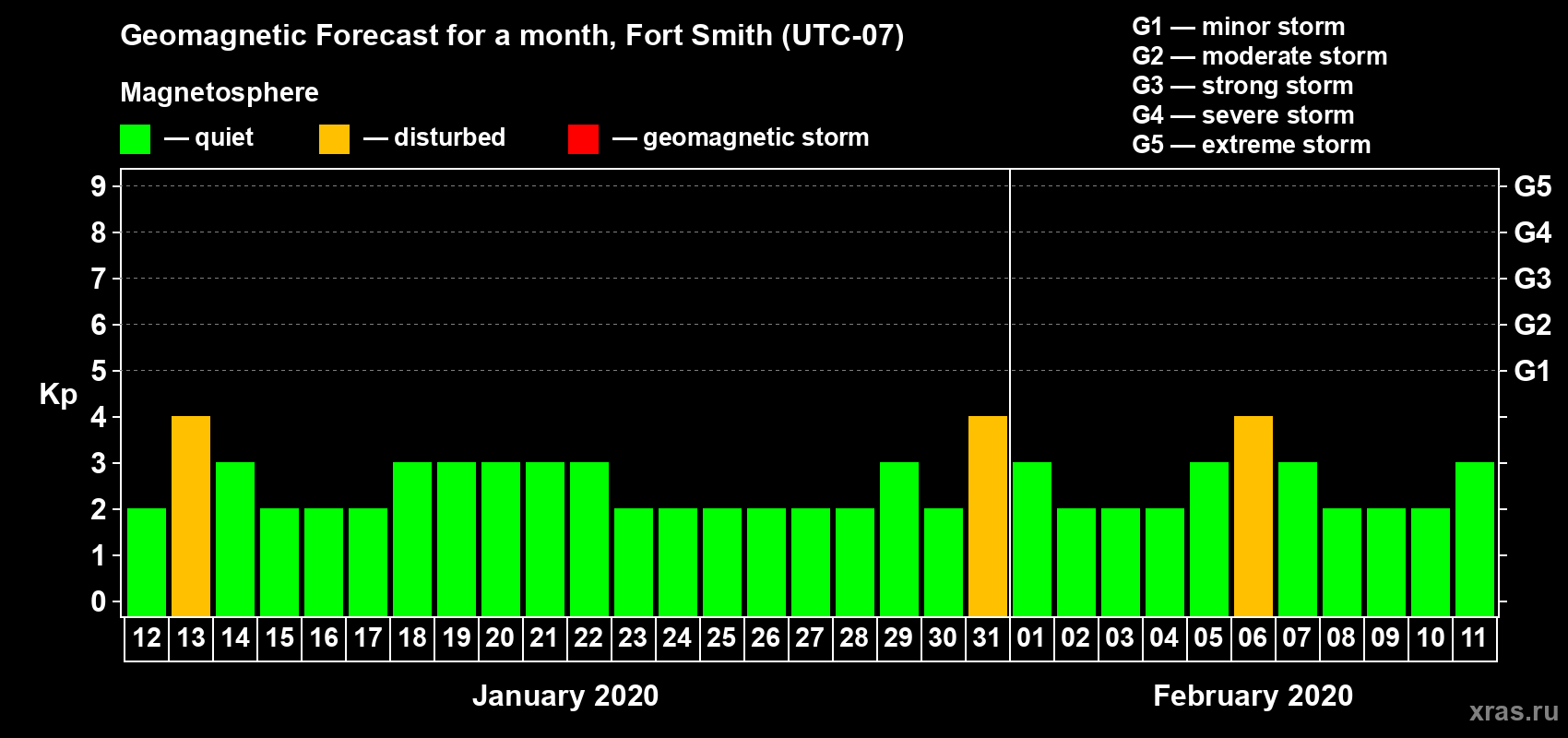Click the Kp axis value 0
The image size is (1568, 738).
coord(99,601)
